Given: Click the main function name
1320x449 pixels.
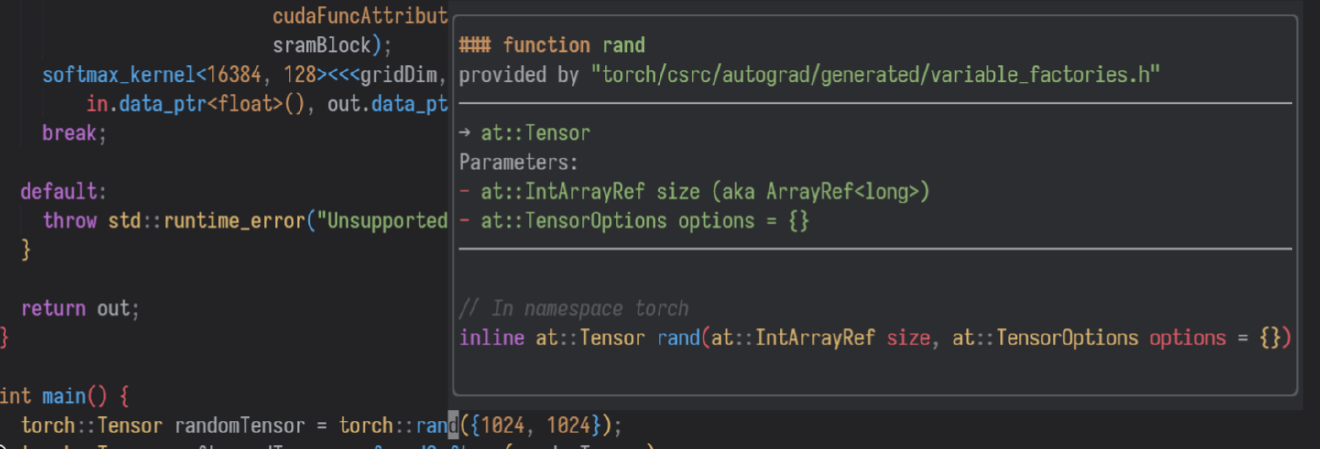Looking at the screenshot, I should pos(63,395).
